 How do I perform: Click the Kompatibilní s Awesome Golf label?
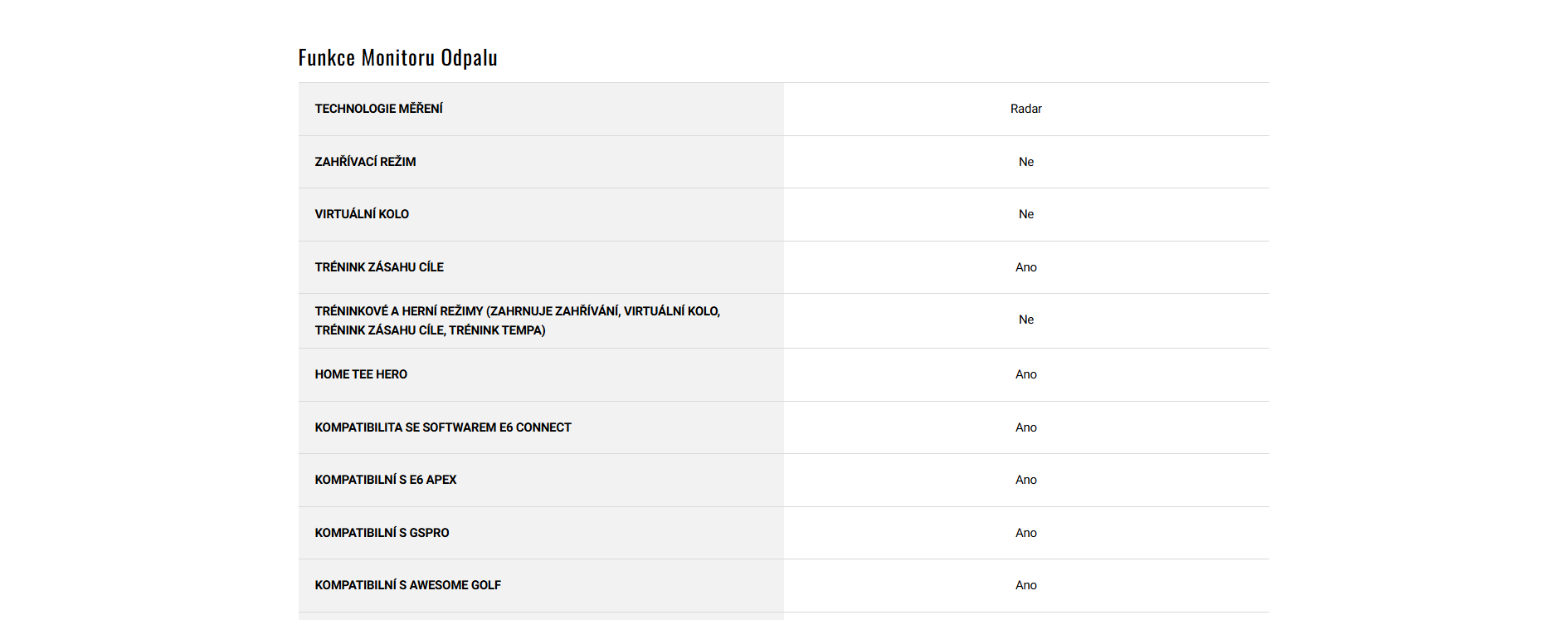point(407,585)
